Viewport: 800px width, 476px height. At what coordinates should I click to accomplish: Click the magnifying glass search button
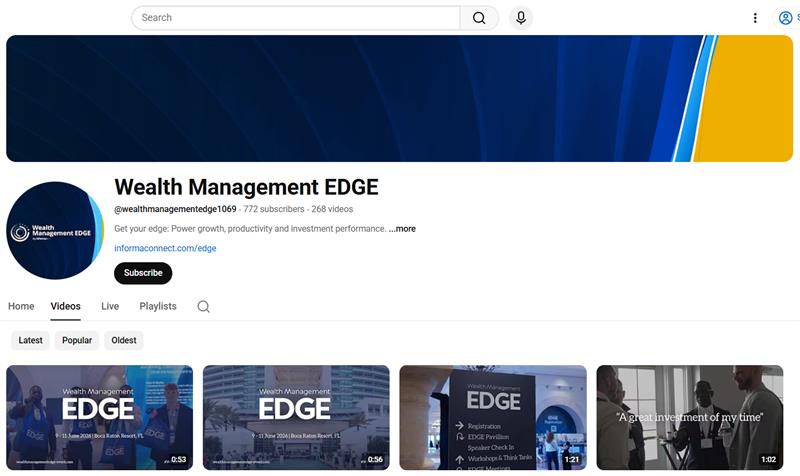(479, 18)
